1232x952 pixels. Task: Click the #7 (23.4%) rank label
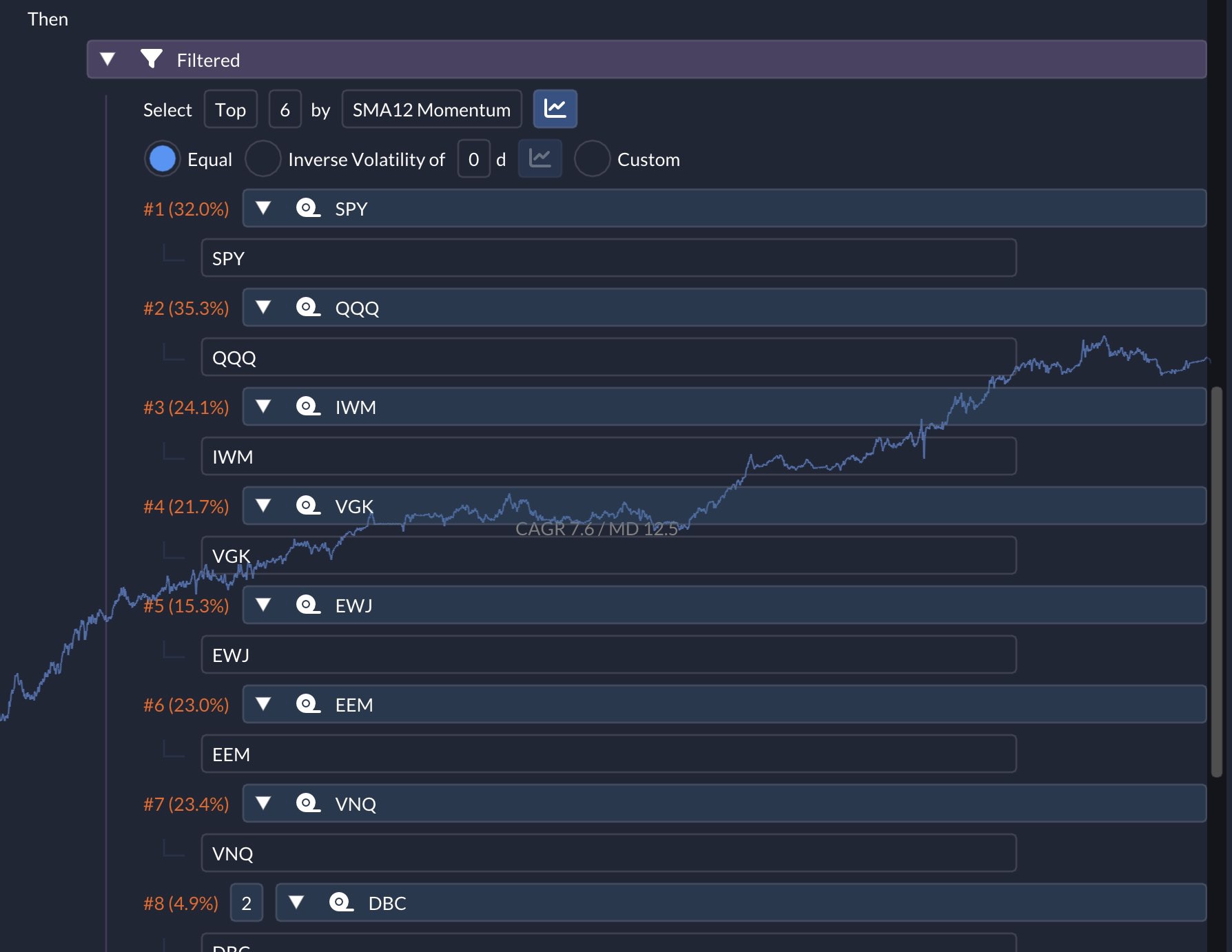coord(186,804)
